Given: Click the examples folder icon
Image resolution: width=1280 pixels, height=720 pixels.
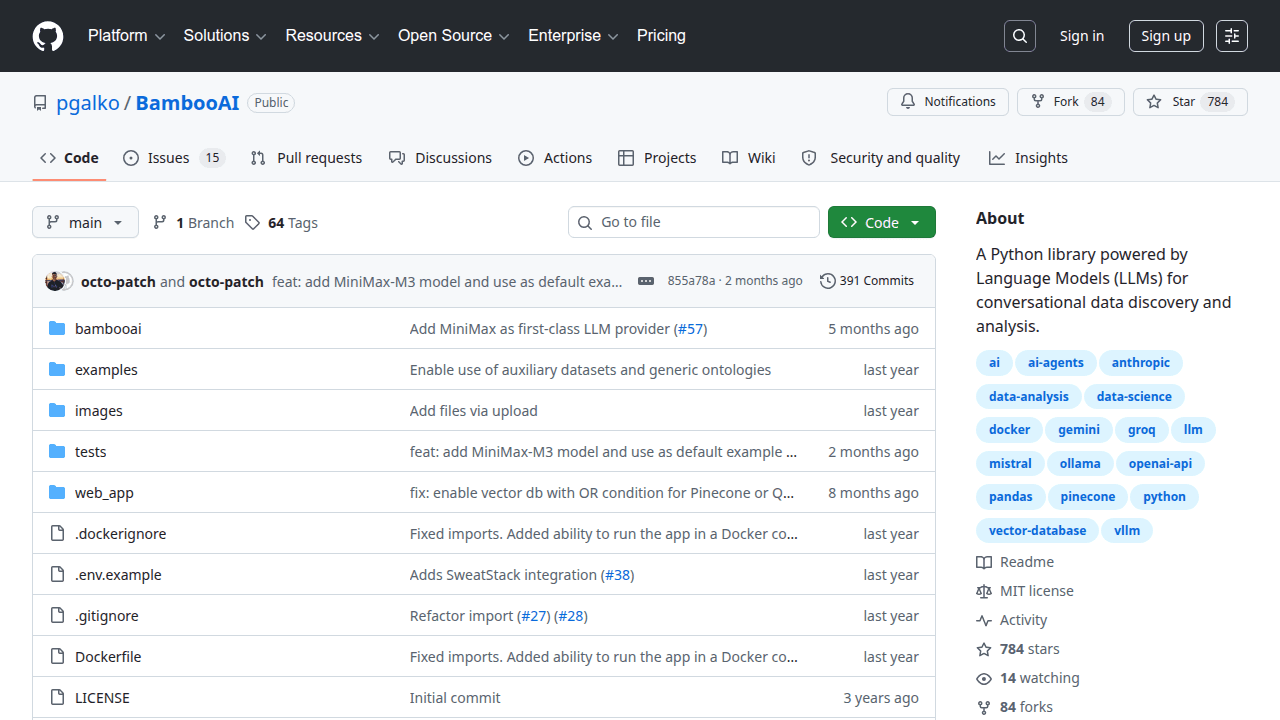Looking at the screenshot, I should 57,369.
